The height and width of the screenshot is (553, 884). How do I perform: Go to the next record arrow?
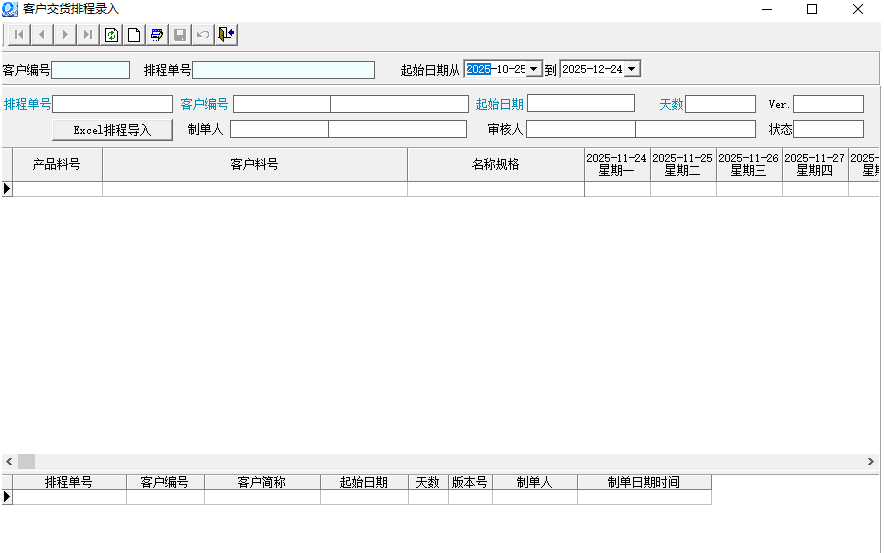[x=65, y=35]
